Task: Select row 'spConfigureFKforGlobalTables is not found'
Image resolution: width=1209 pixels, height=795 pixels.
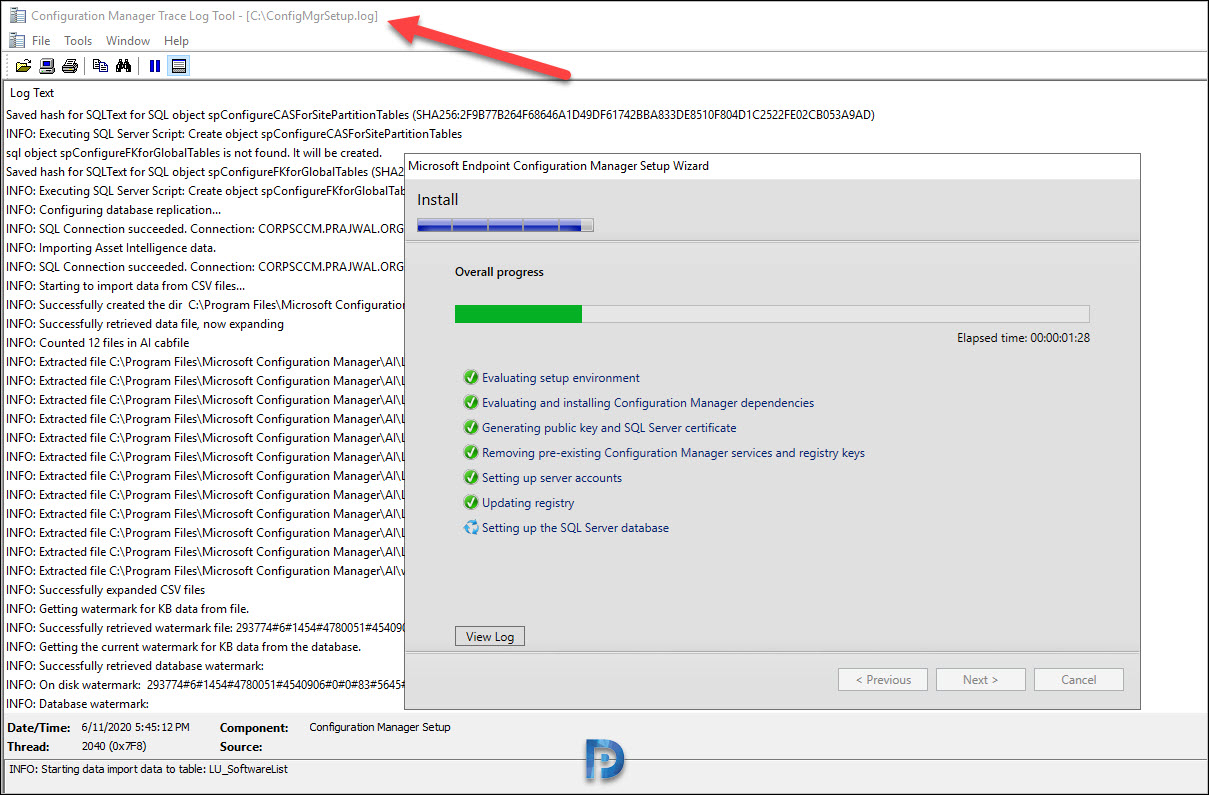Action: click(x=194, y=153)
